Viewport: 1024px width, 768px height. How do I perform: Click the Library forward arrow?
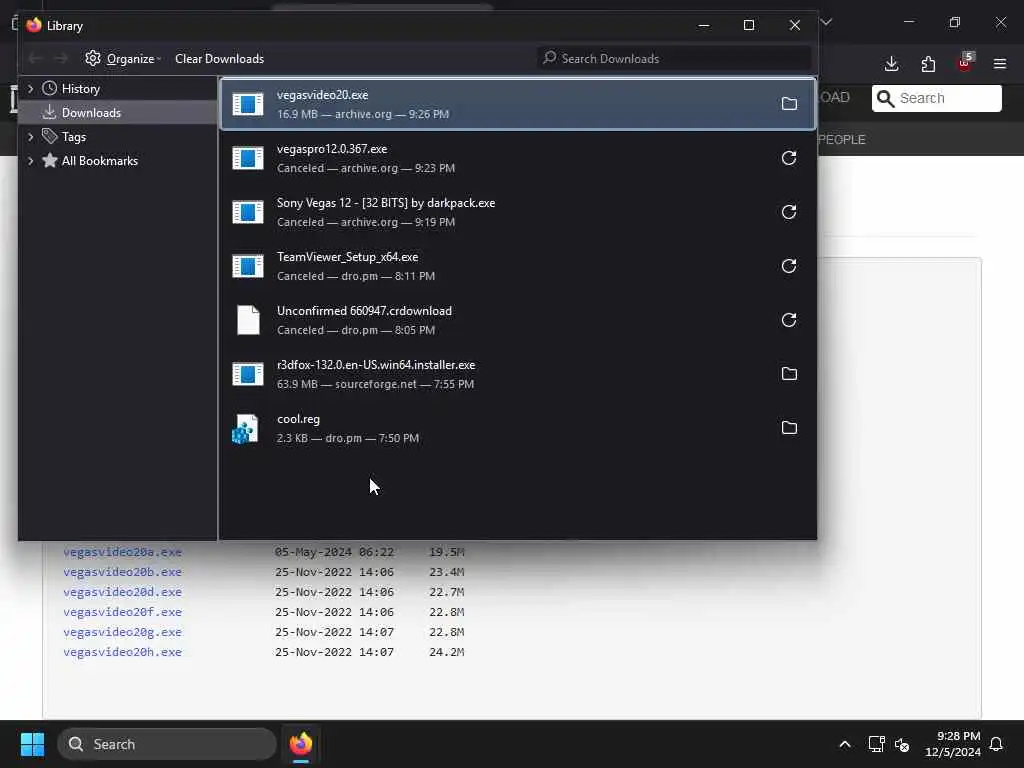pyautogui.click(x=61, y=59)
